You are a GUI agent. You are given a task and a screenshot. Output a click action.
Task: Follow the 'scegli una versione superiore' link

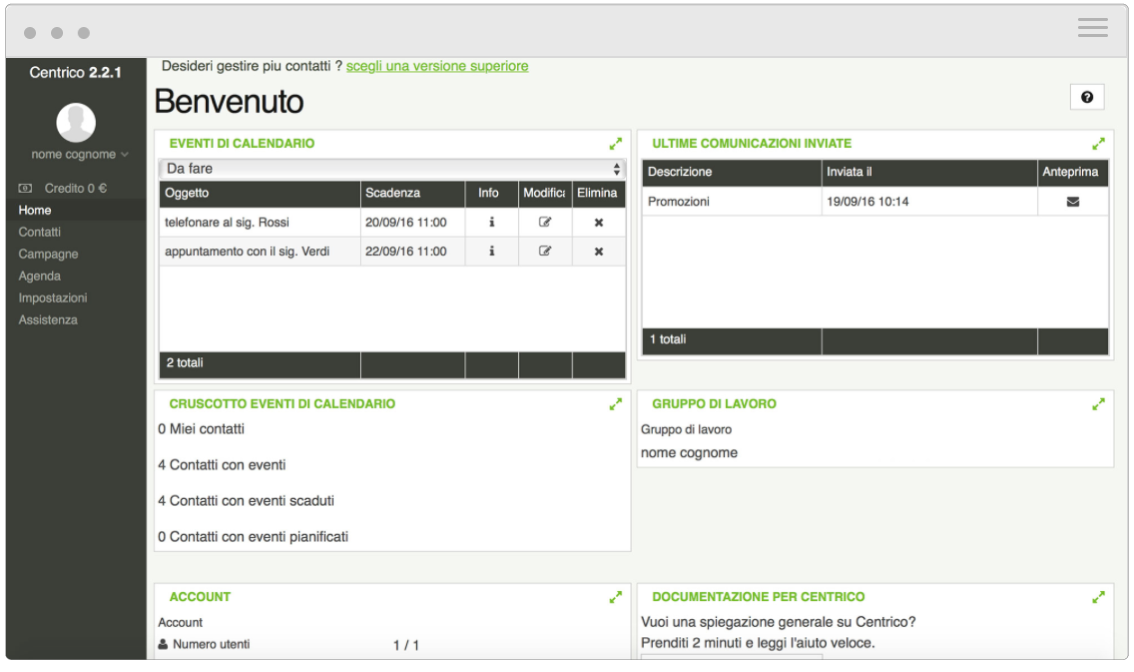click(437, 65)
